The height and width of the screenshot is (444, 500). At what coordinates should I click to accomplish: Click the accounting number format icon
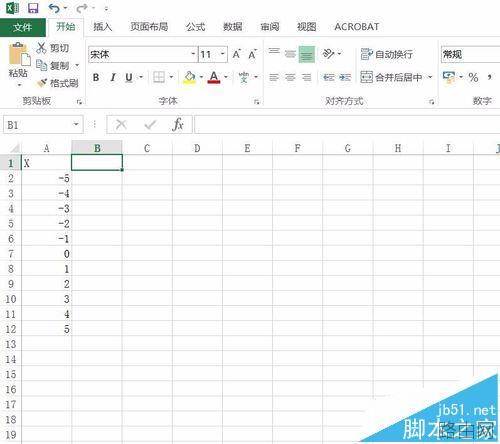pyautogui.click(x=449, y=77)
